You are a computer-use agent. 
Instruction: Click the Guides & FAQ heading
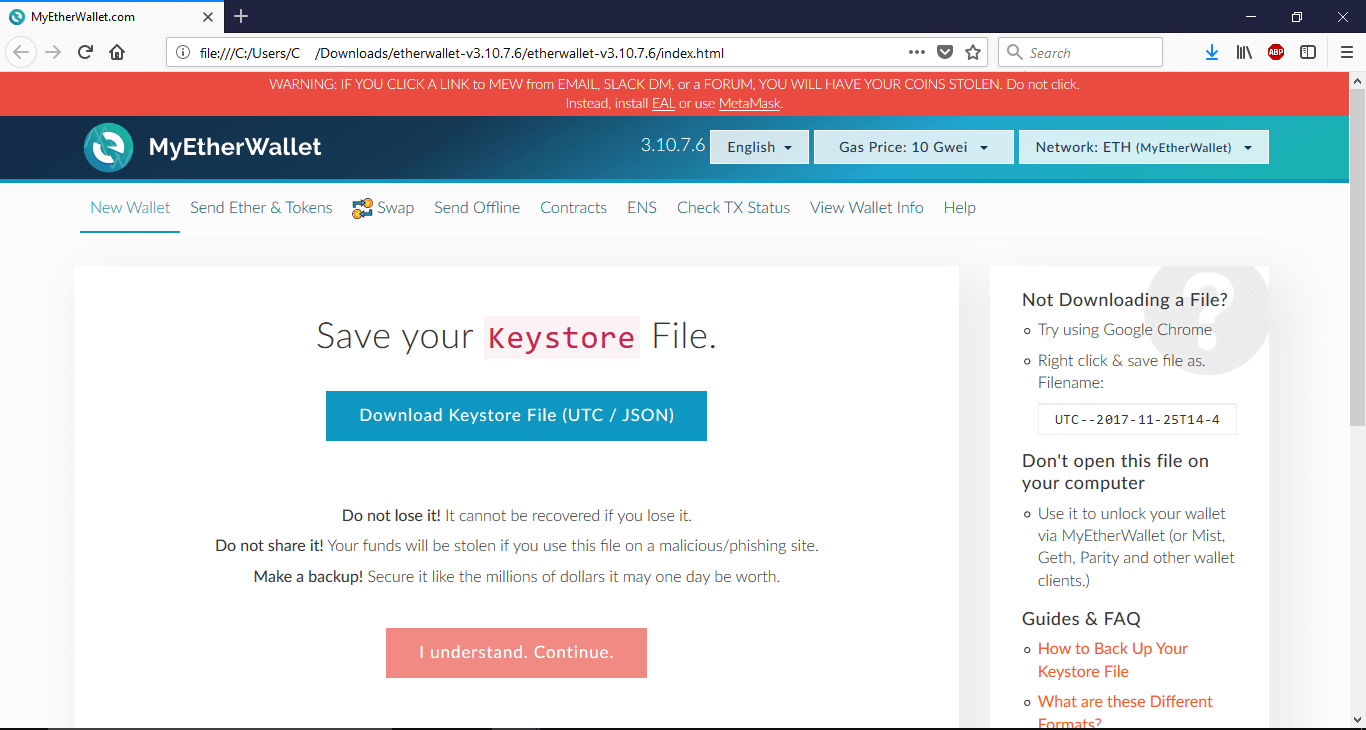tap(1081, 618)
